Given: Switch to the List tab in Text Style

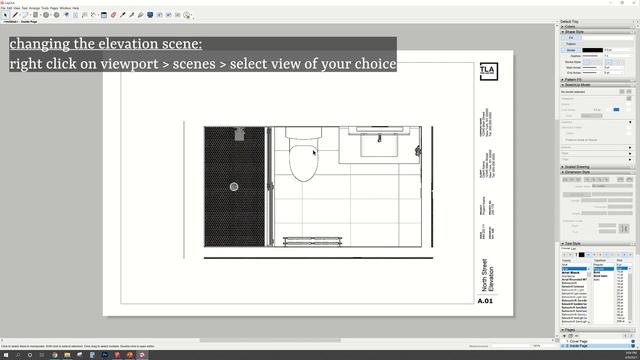Looking at the screenshot, I should (573, 249).
